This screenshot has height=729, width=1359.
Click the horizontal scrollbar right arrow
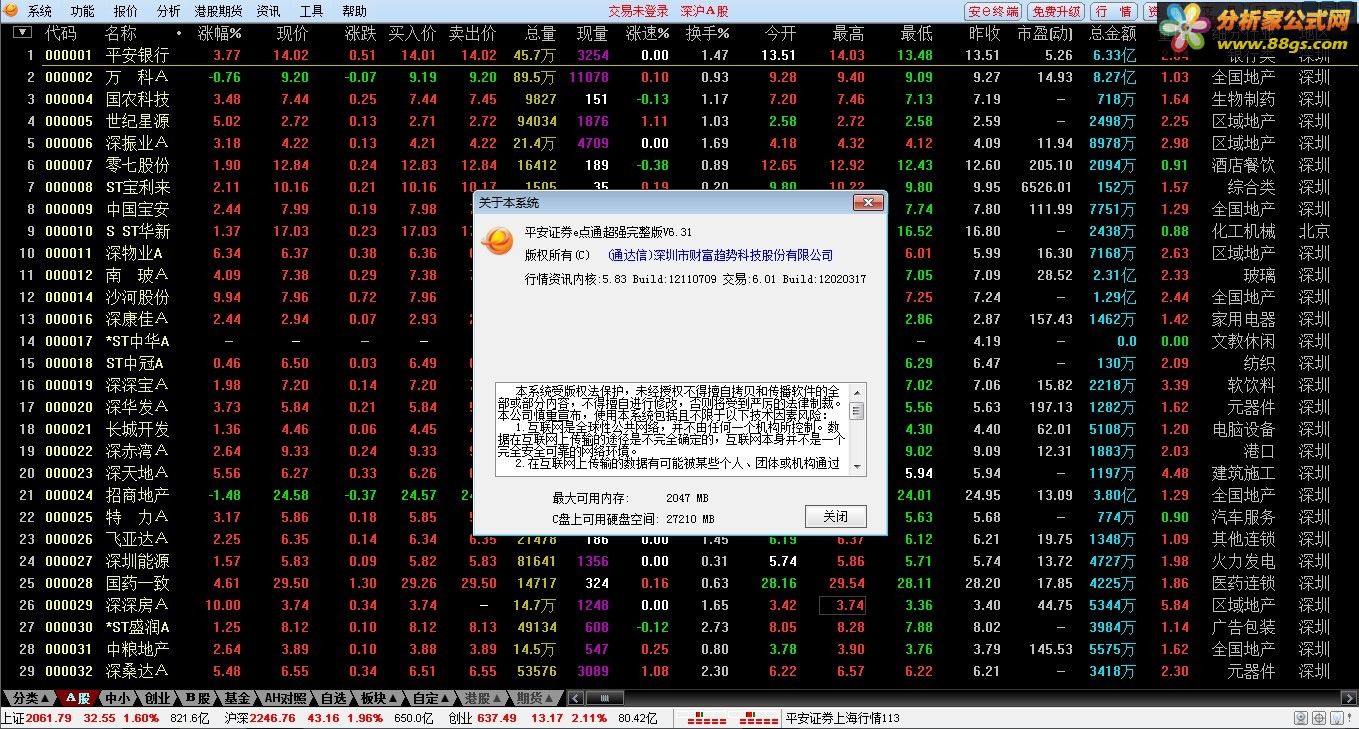[1351, 698]
